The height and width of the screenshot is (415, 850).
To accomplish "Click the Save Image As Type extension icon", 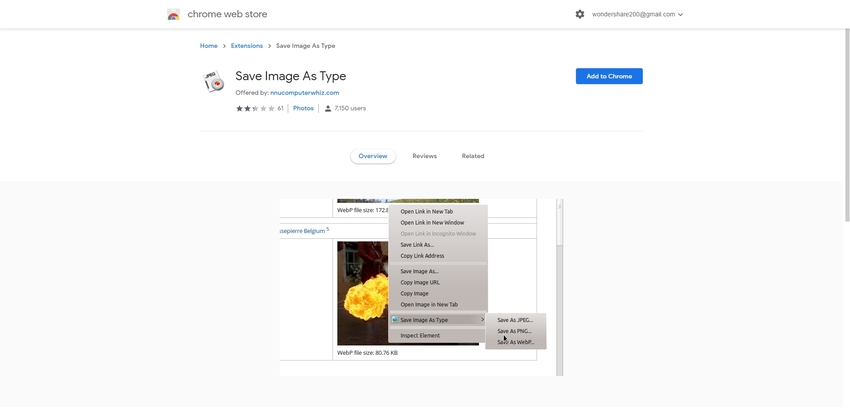I will 214,82.
